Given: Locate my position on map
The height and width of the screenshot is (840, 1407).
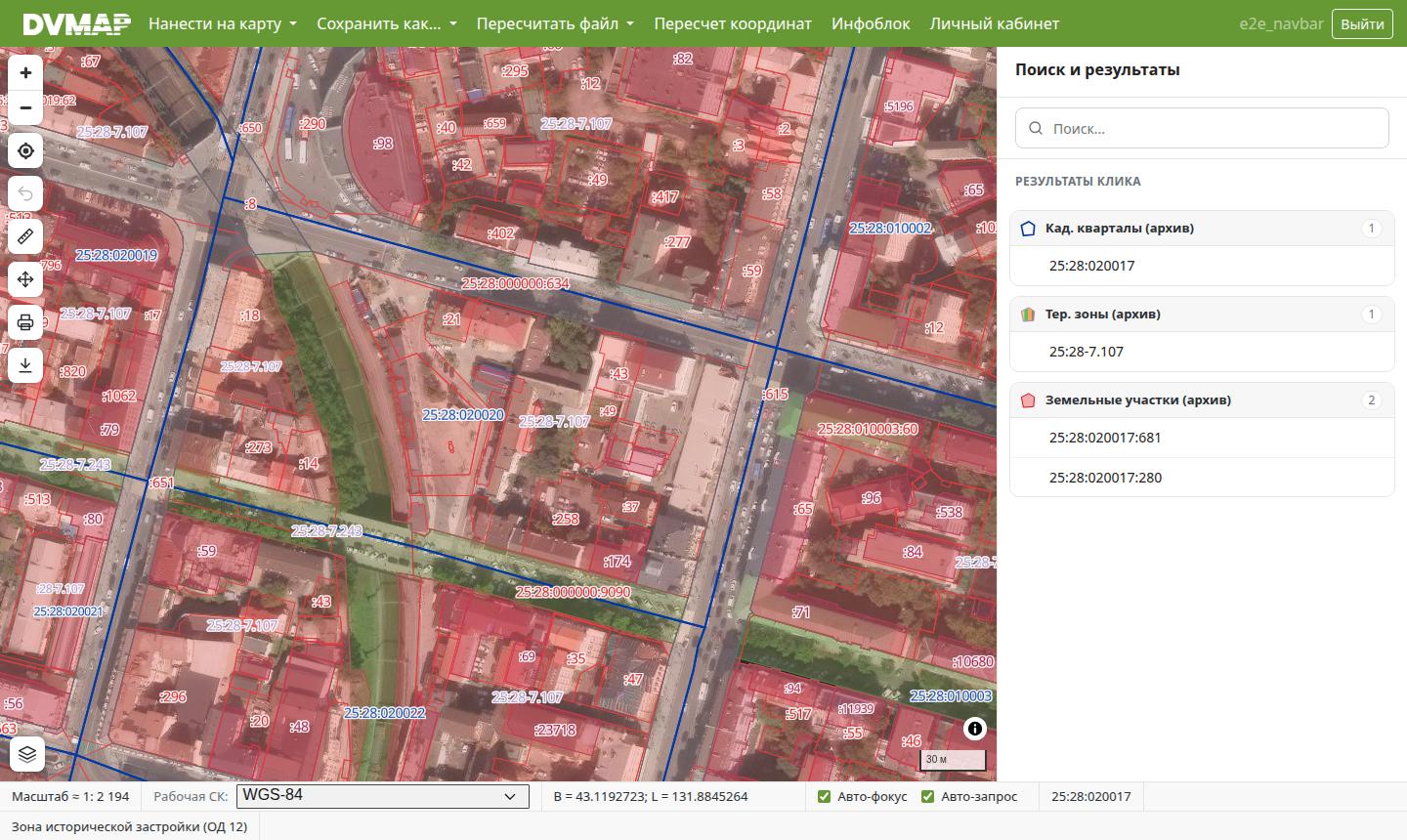Looking at the screenshot, I should pos(25,150).
